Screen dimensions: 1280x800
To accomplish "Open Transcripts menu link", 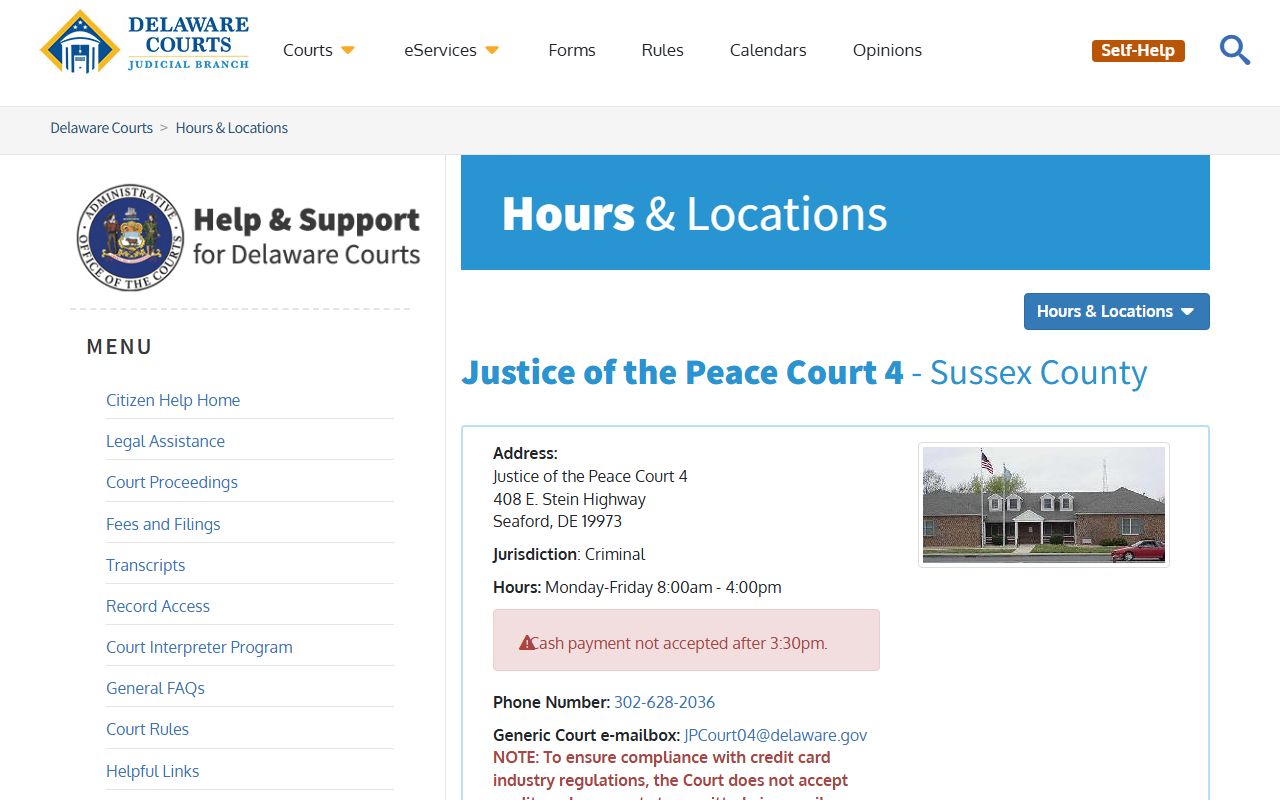I will click(x=145, y=565).
